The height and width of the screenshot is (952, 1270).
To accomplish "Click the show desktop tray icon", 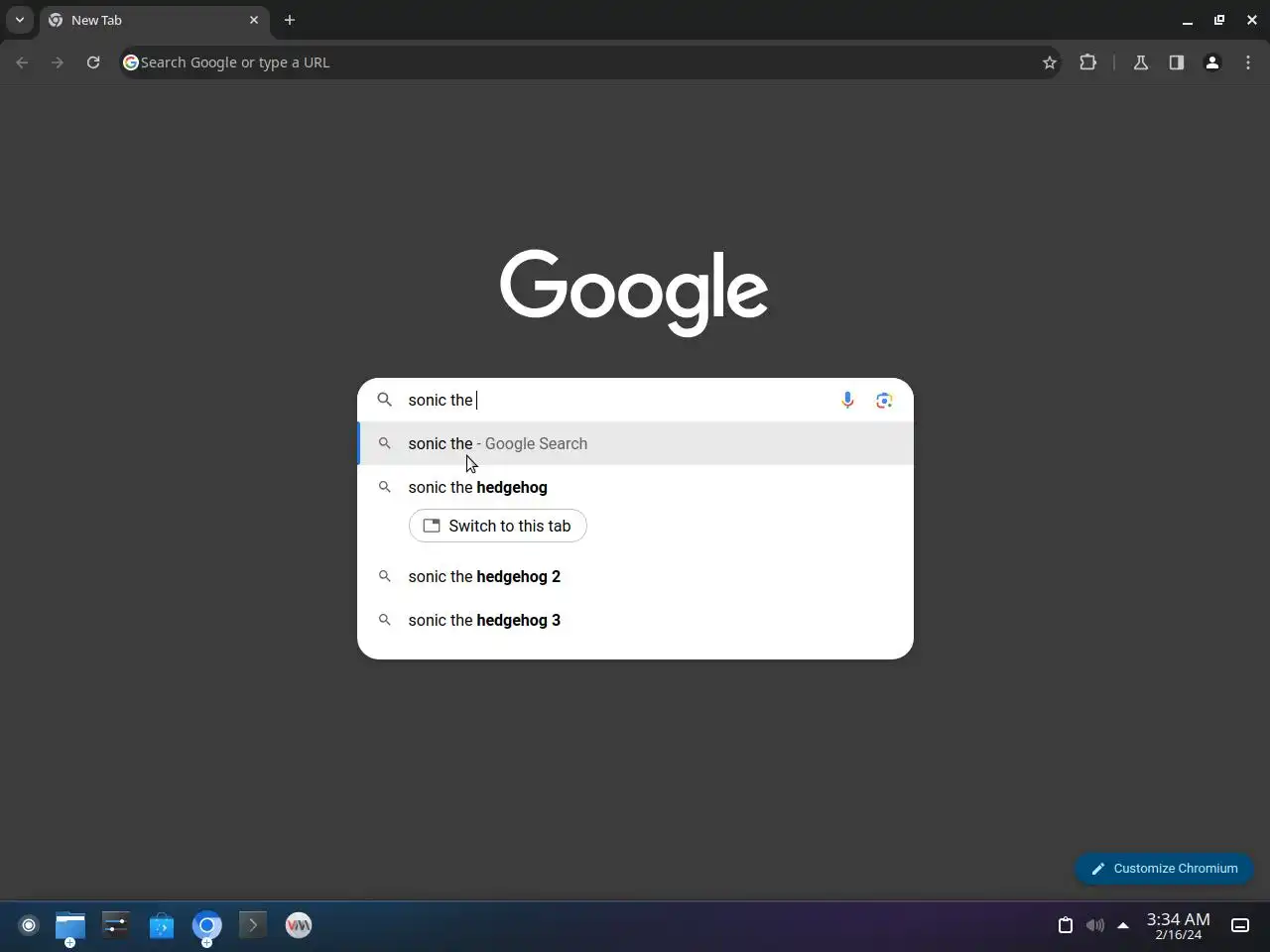I will pos(1240,925).
